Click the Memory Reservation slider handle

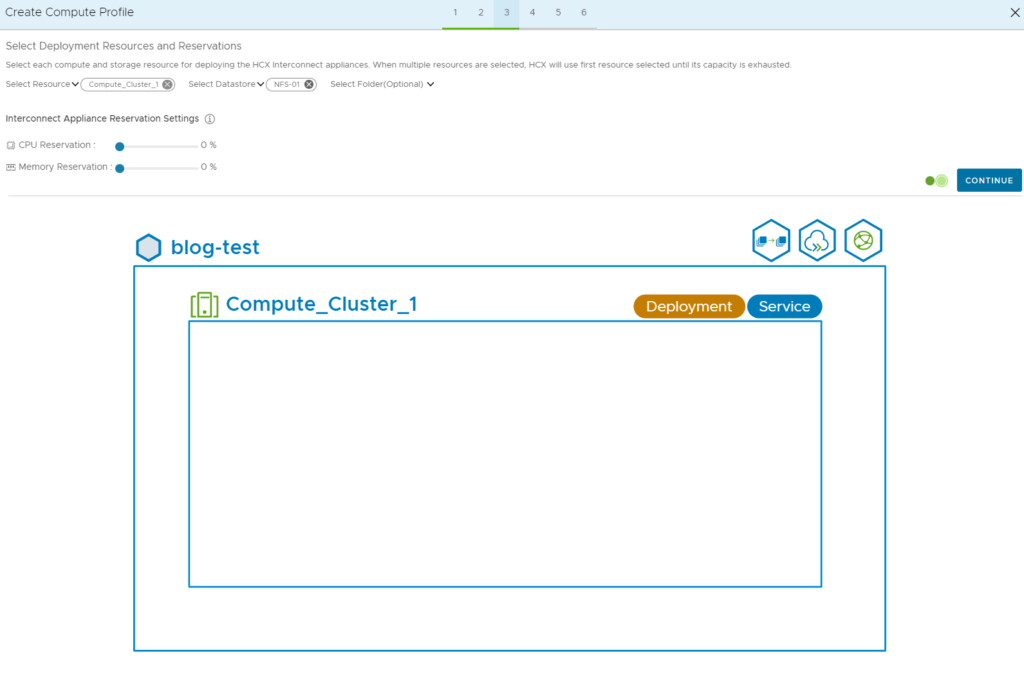coord(120,169)
